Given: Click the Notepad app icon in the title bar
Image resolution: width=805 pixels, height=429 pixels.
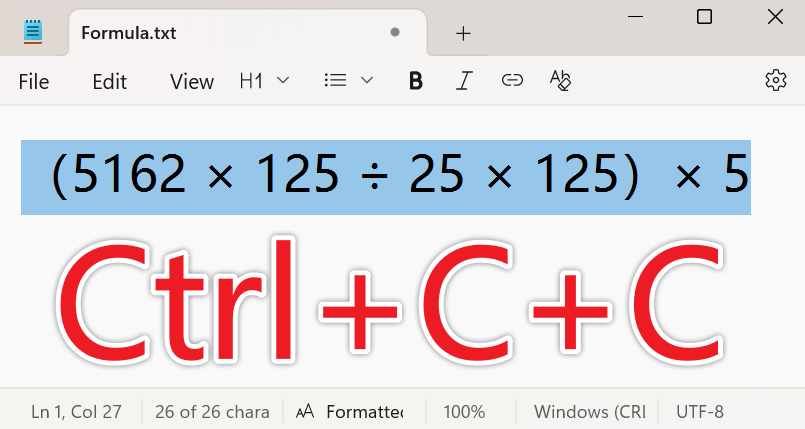Looking at the screenshot, I should point(33,32).
